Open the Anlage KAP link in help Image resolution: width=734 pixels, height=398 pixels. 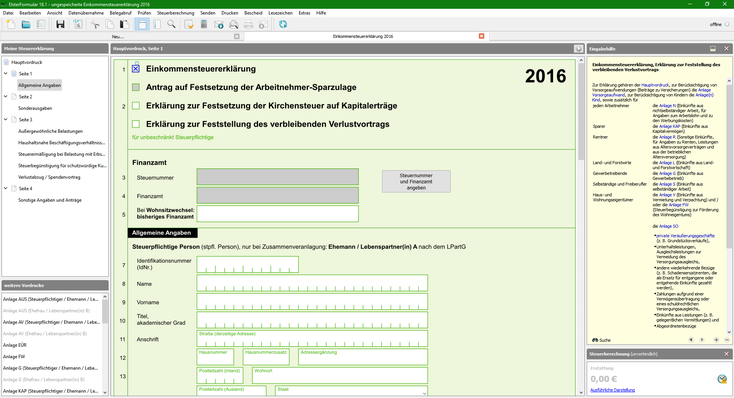669,126
